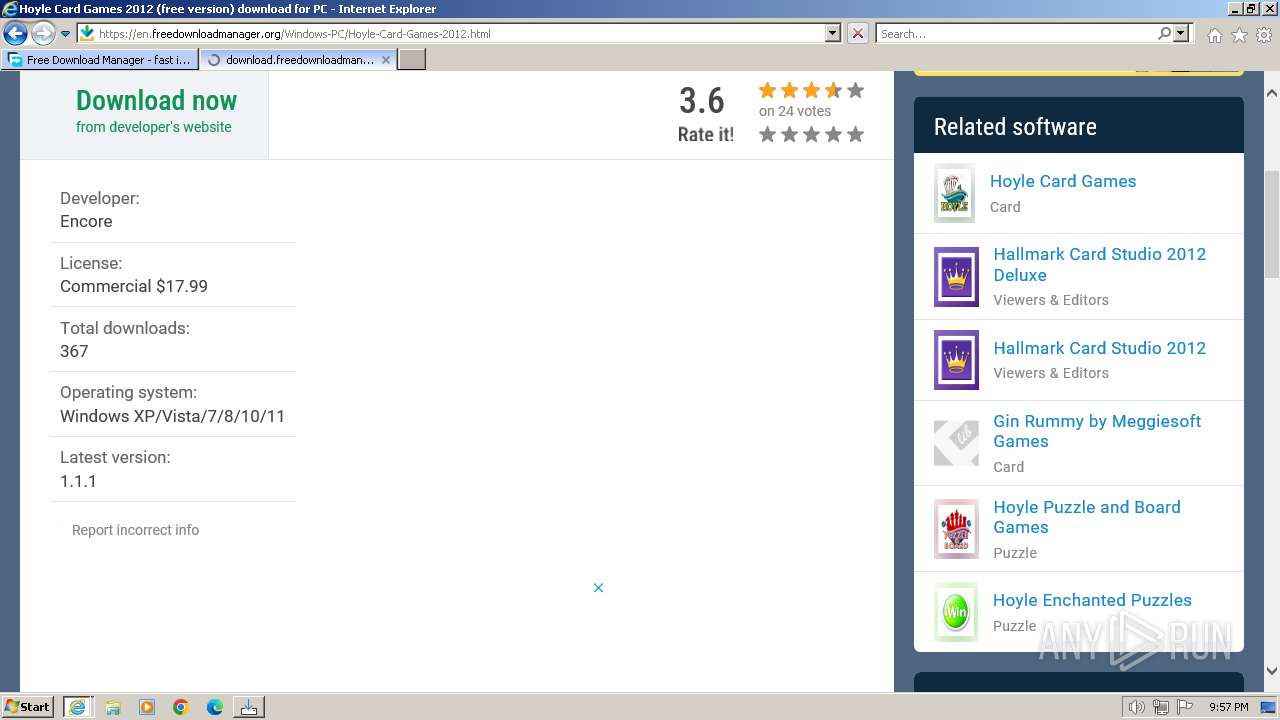Click Hoyle Puzzle and Board Games icon

tap(956, 529)
